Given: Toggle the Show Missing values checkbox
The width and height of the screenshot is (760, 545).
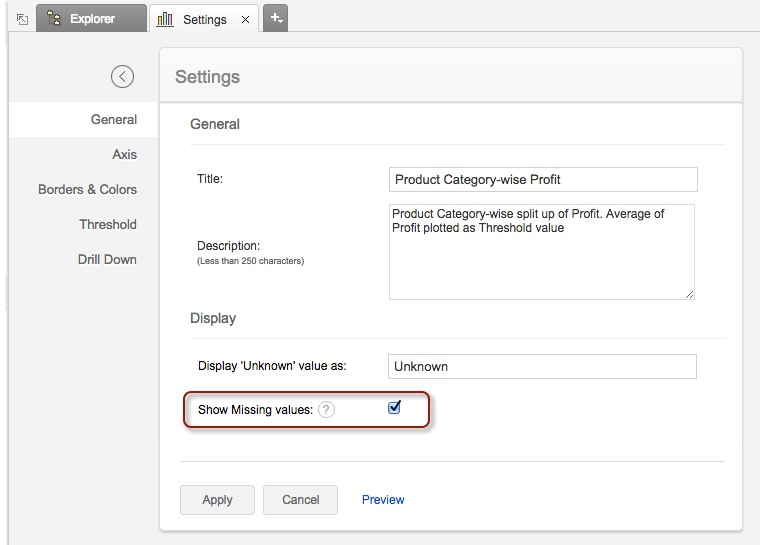Looking at the screenshot, I should 394,408.
